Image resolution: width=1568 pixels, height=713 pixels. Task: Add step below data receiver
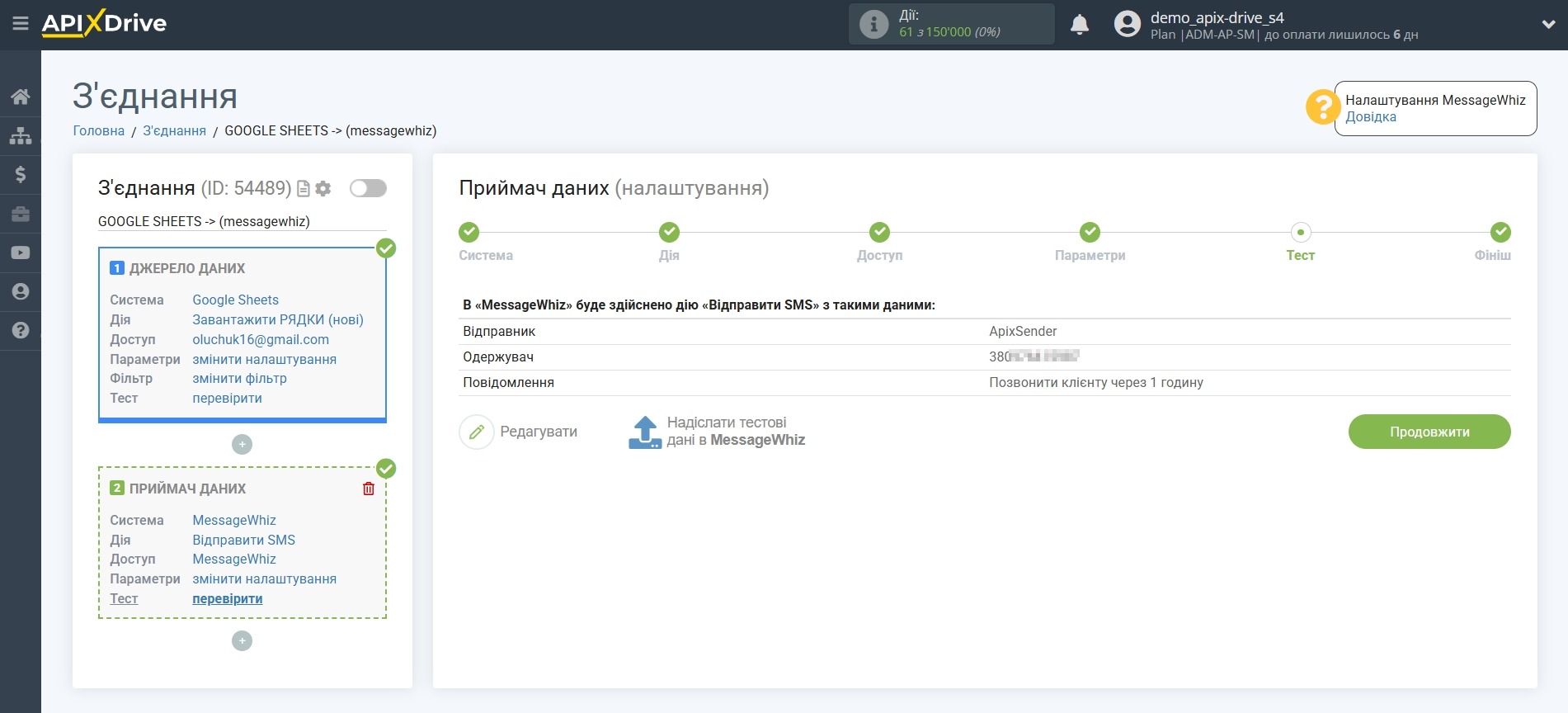click(x=242, y=641)
